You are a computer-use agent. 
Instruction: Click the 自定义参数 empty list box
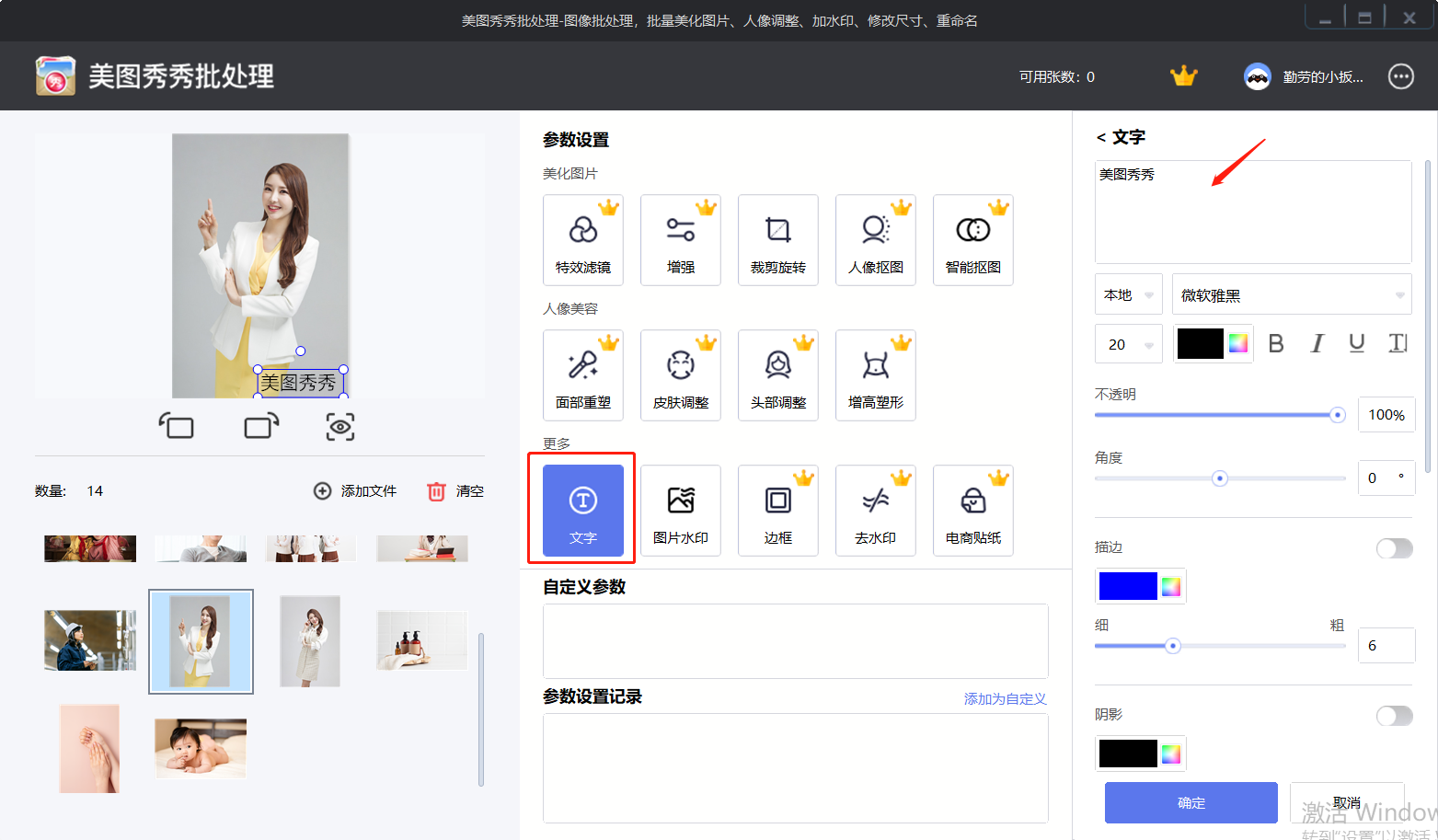point(796,641)
